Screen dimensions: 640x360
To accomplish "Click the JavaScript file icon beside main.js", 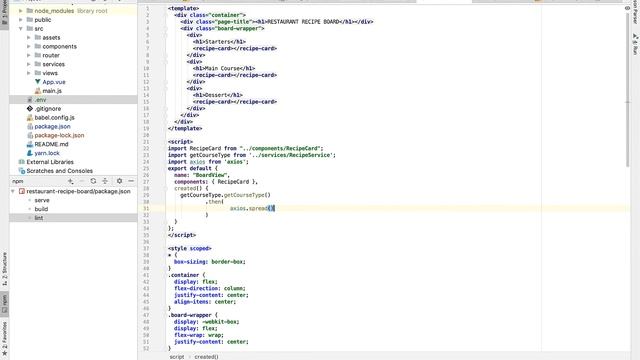I will [x=38, y=91].
